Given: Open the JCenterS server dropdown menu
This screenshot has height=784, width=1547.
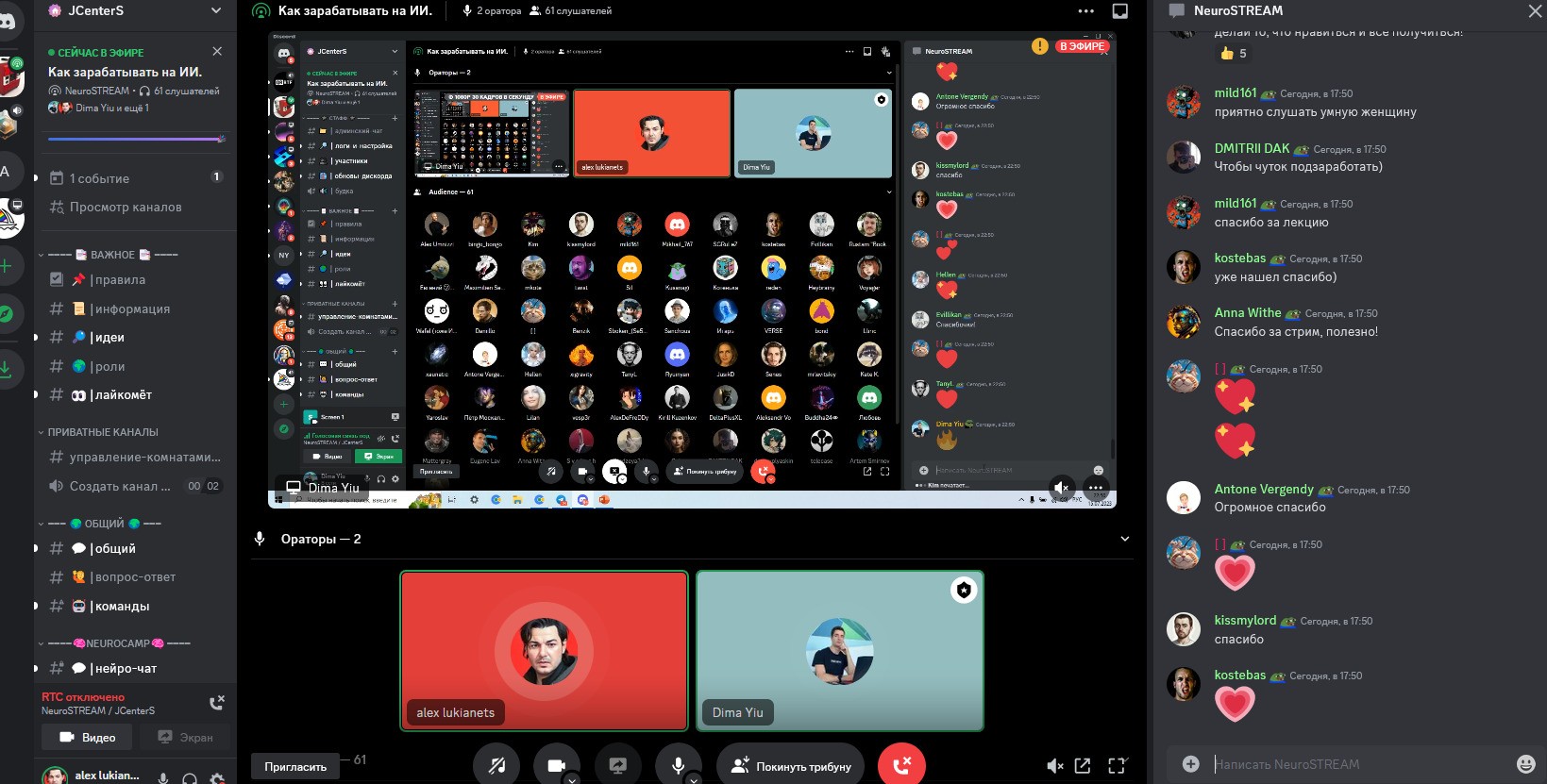Looking at the screenshot, I should point(216,11).
